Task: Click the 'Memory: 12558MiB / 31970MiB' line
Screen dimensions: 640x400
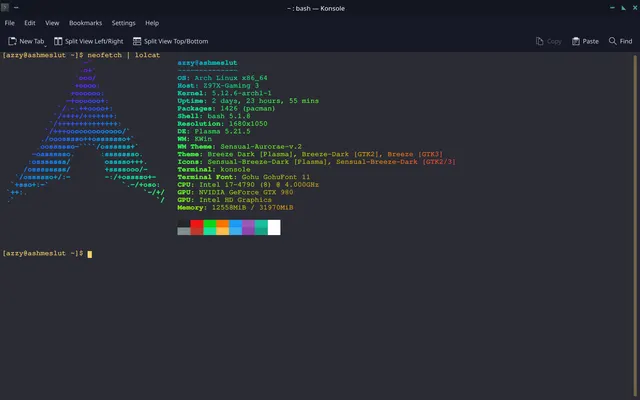Action: pyautogui.click(x=235, y=208)
